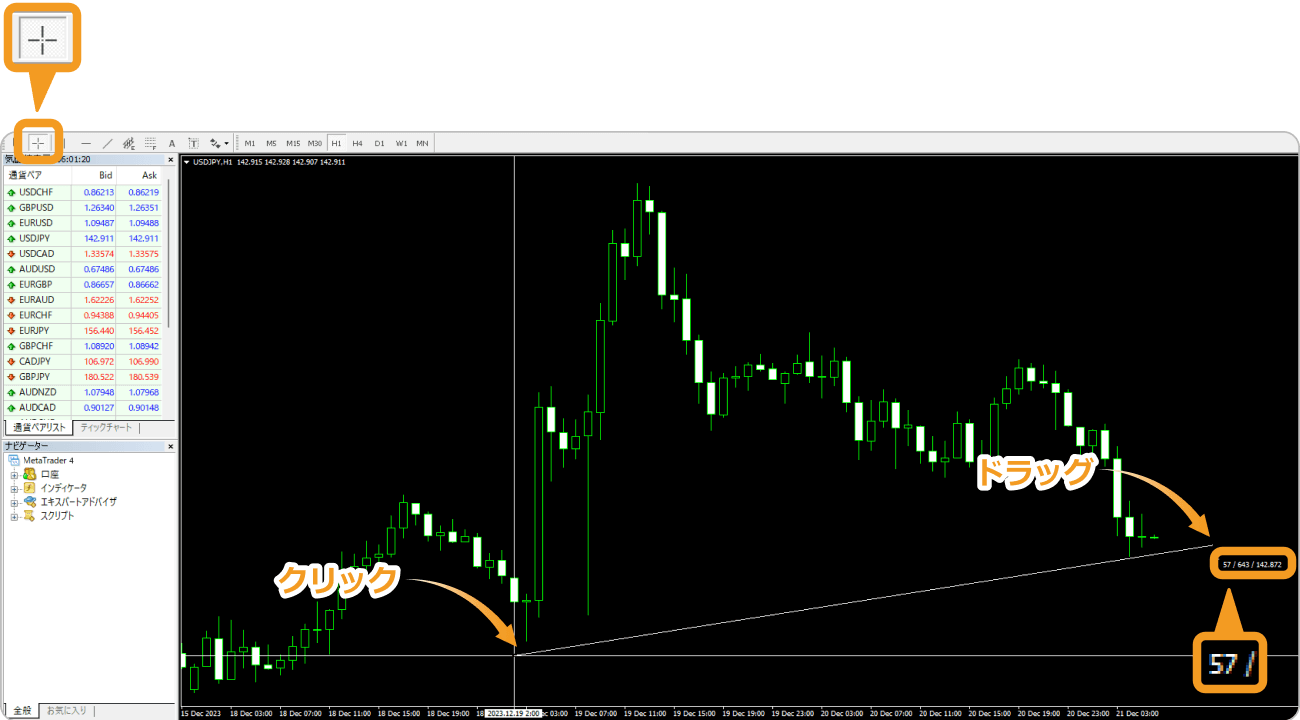Click the Bid column header
Screen dimensions: 1300x720
[94, 175]
